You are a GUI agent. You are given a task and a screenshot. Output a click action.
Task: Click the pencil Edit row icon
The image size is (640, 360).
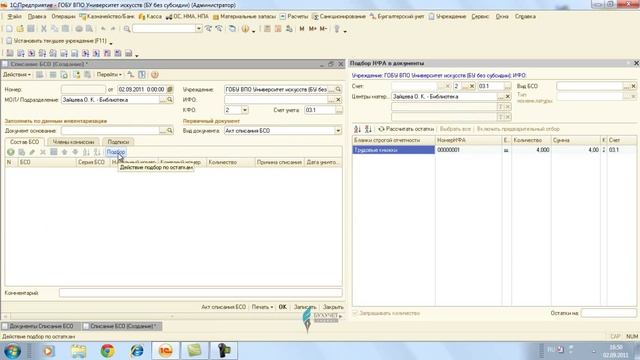point(32,152)
